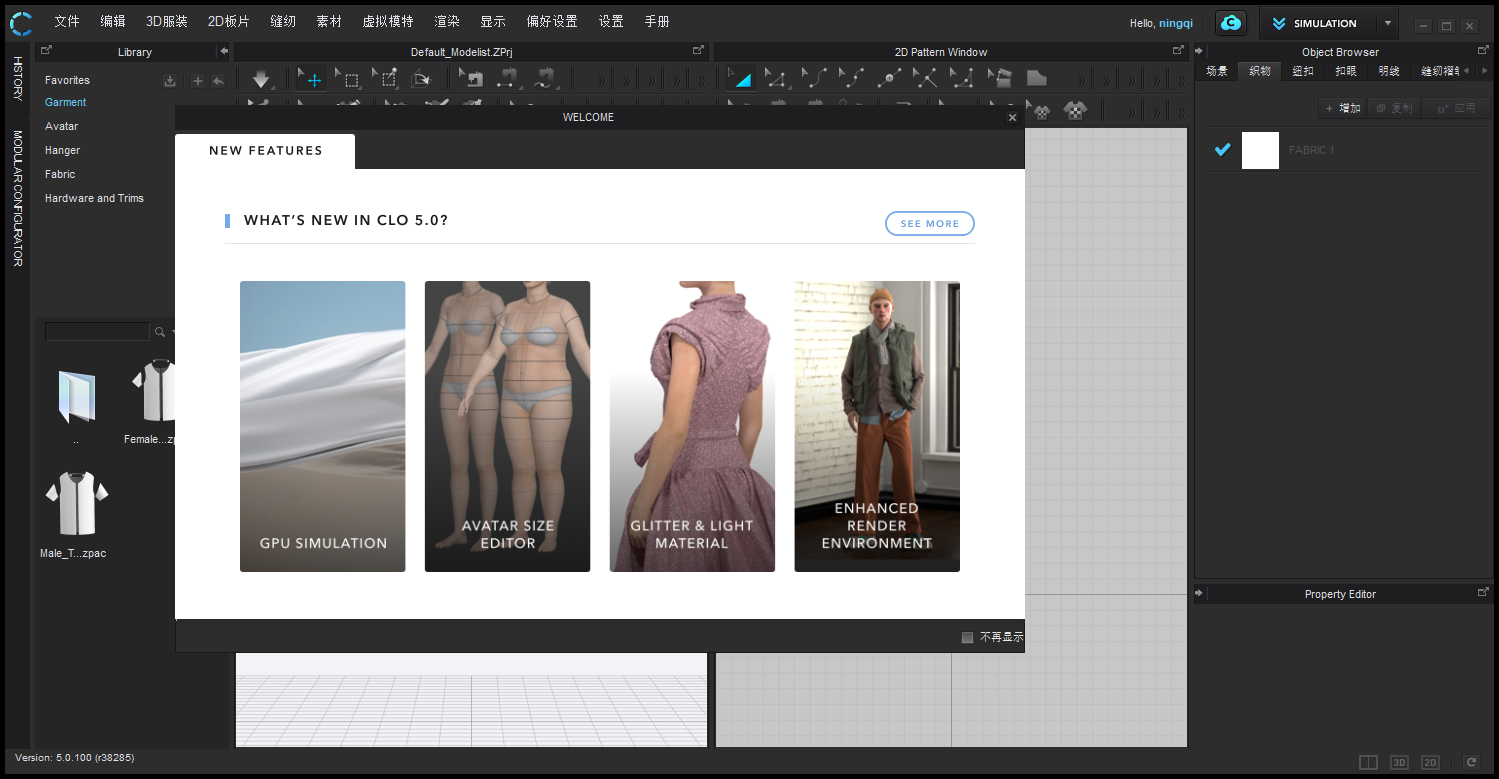
Task: Click the library search input field
Action: pos(97,332)
